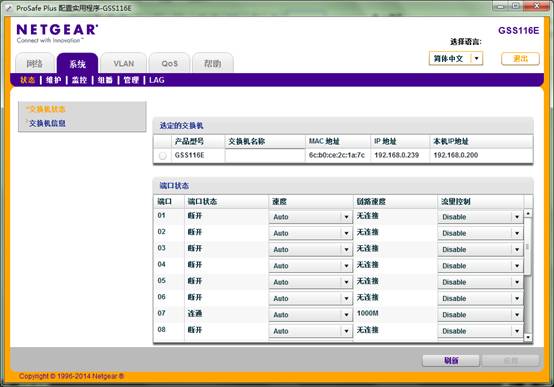Open the 维护 submenu

pos(53,80)
